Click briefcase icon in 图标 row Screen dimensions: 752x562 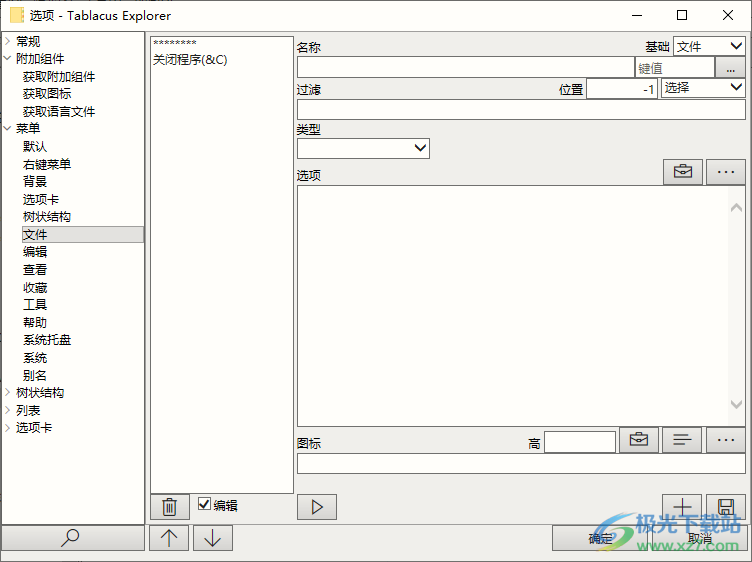coord(639,440)
